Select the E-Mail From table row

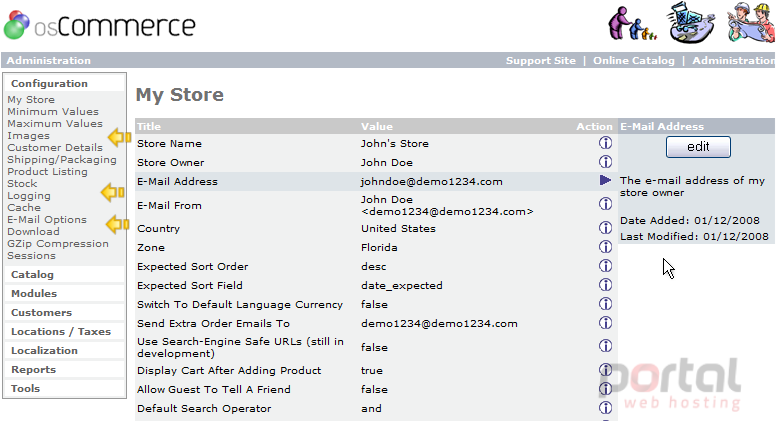pyautogui.click(x=376, y=205)
